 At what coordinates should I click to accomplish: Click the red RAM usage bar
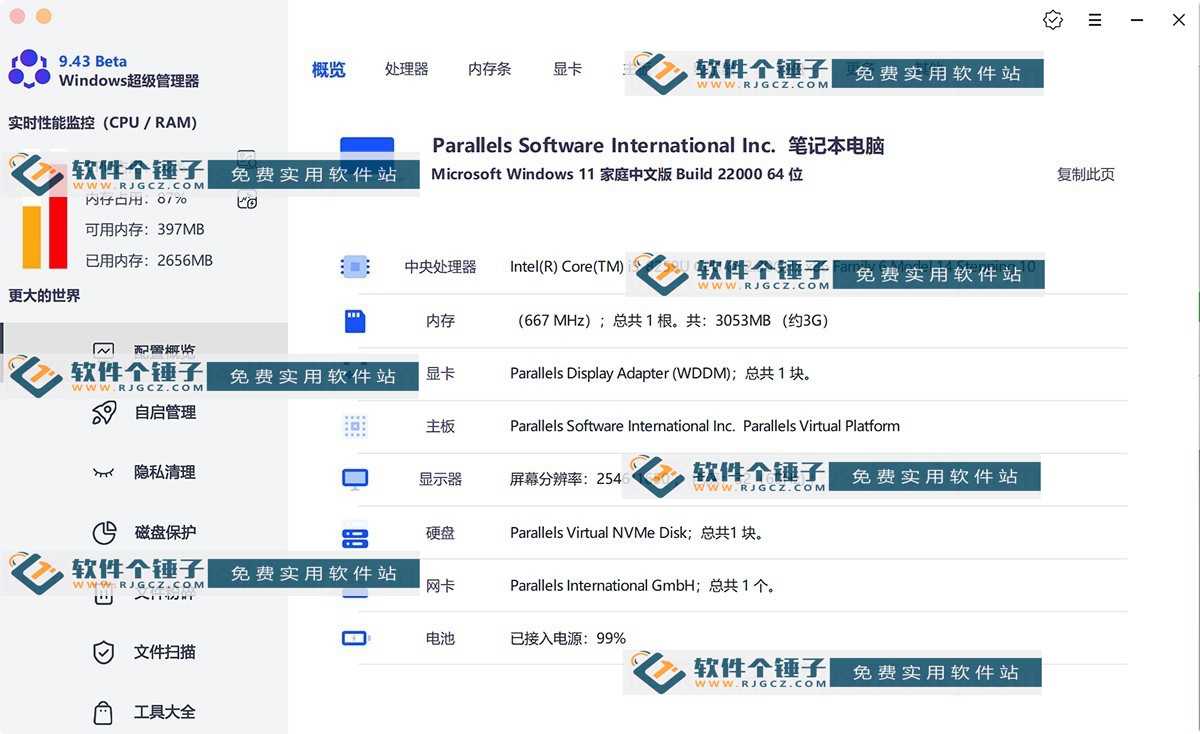point(58,231)
